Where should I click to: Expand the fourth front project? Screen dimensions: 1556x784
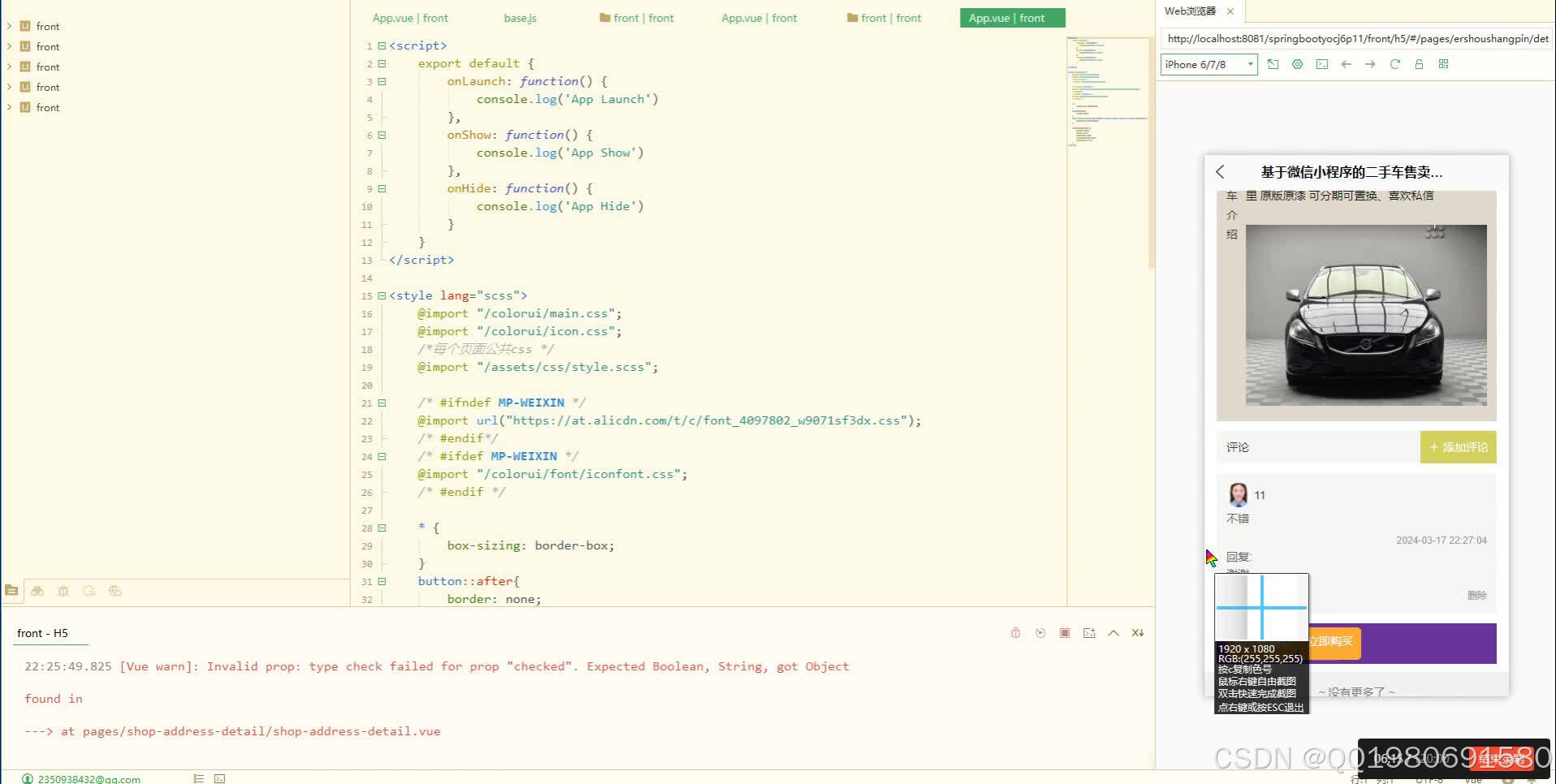coord(9,87)
